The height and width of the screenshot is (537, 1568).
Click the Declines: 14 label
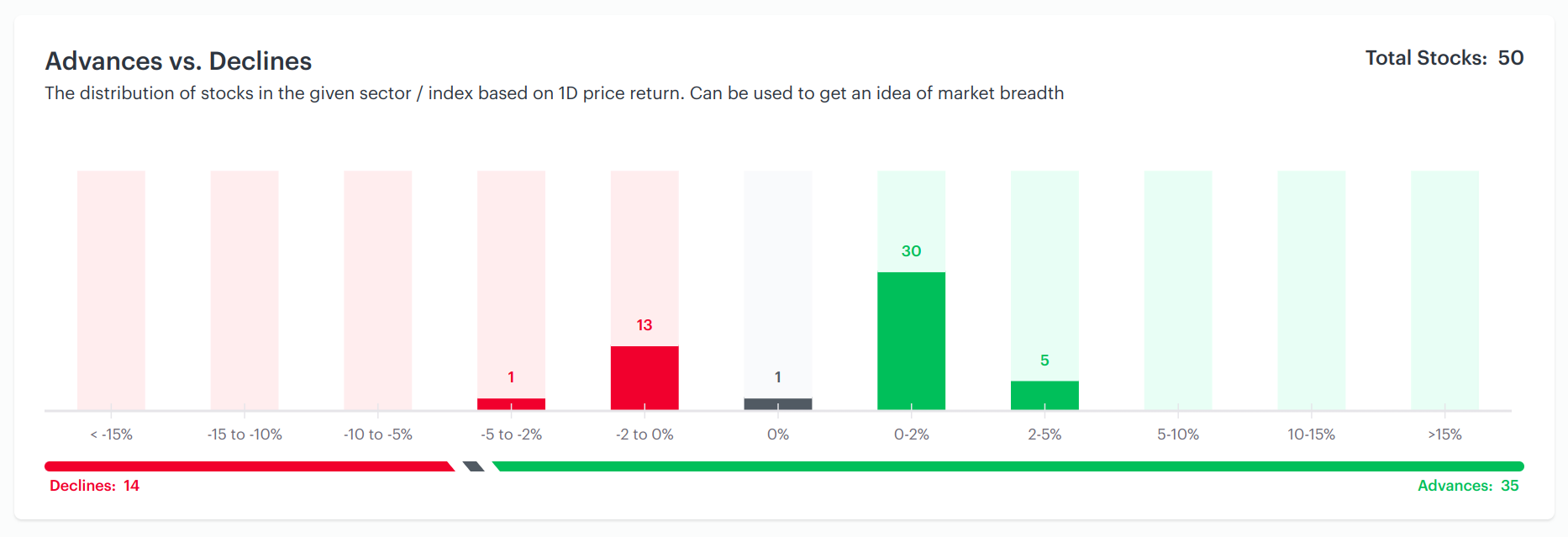94,486
